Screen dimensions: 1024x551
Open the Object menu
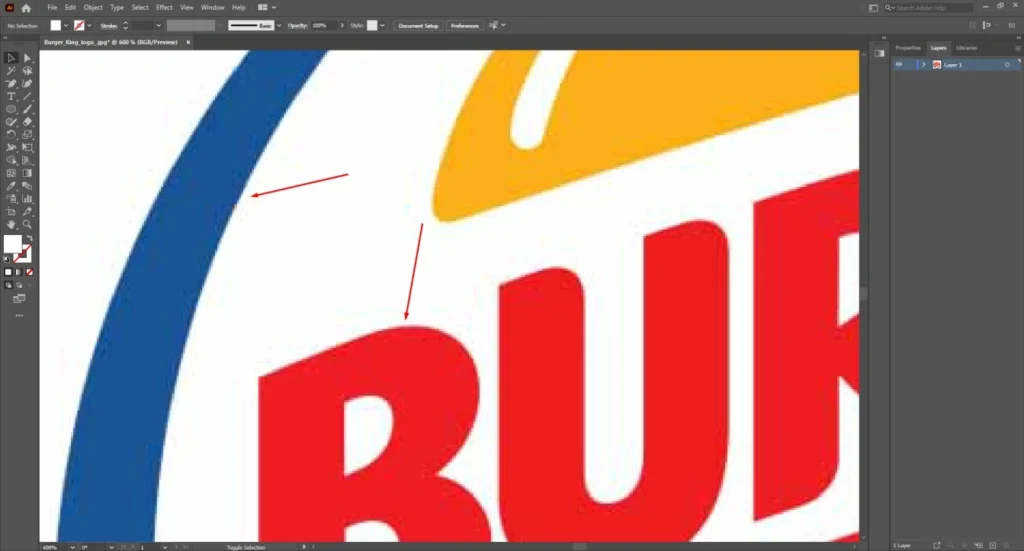[93, 7]
